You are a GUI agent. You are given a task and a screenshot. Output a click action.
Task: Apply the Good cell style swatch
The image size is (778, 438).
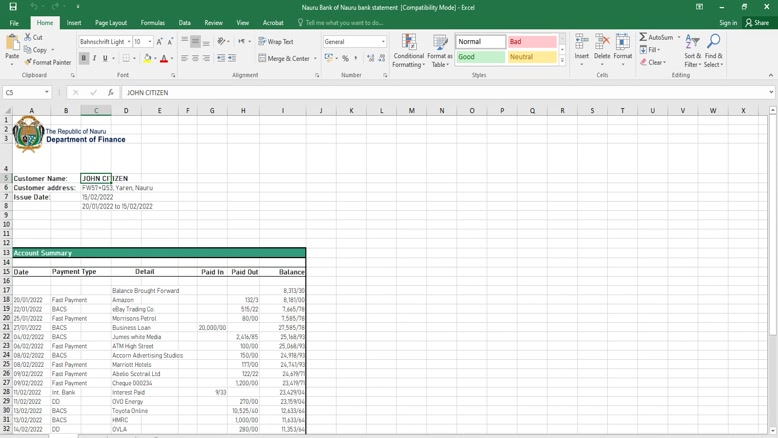coord(480,57)
